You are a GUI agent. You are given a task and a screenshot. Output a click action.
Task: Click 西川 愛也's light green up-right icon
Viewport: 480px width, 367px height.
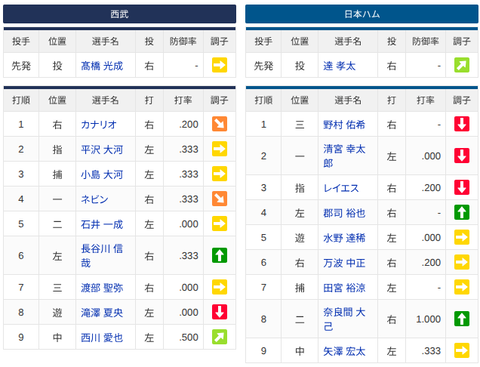[x=219, y=337]
